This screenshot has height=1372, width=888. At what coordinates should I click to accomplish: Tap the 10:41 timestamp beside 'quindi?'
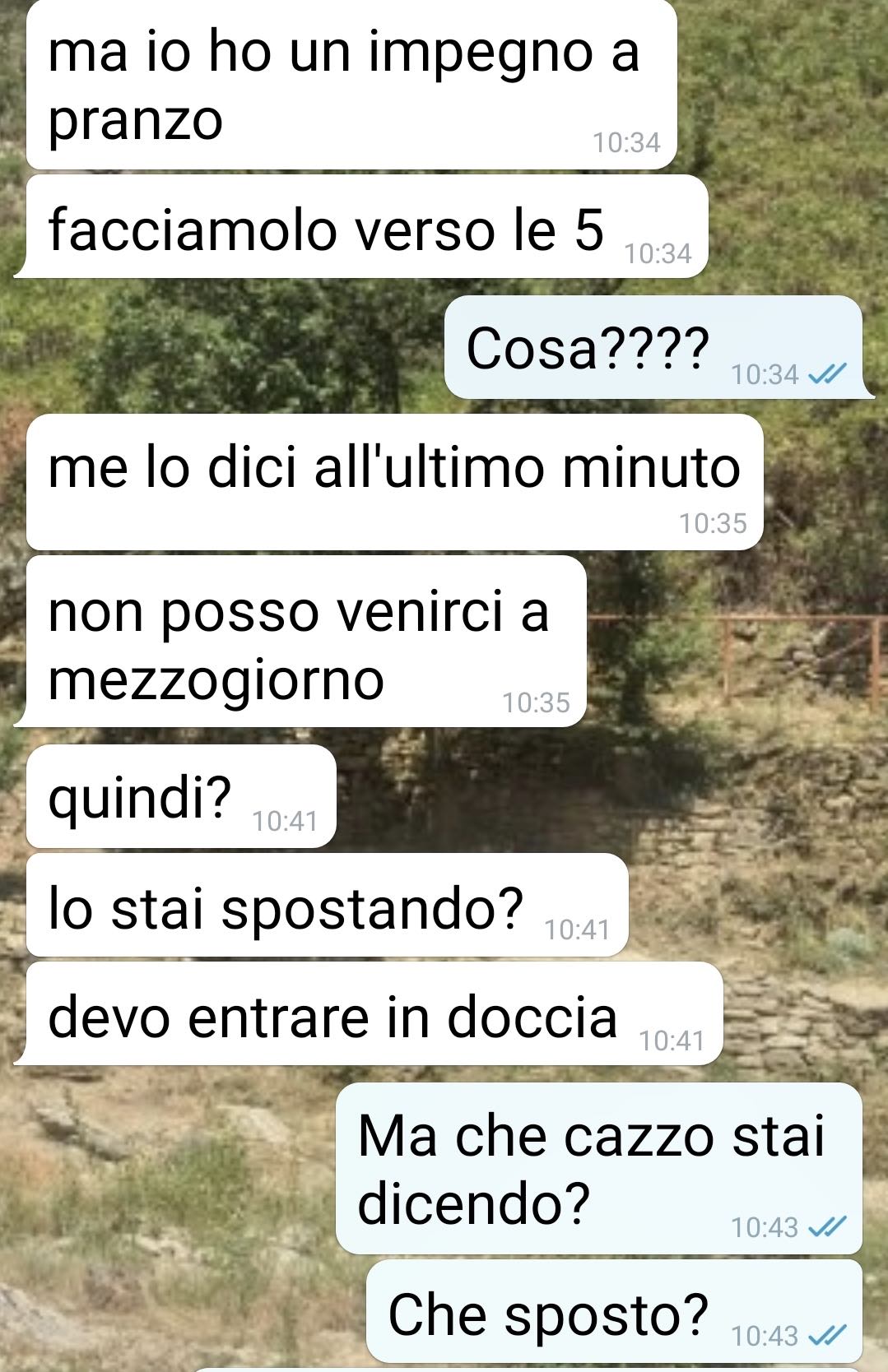285,821
